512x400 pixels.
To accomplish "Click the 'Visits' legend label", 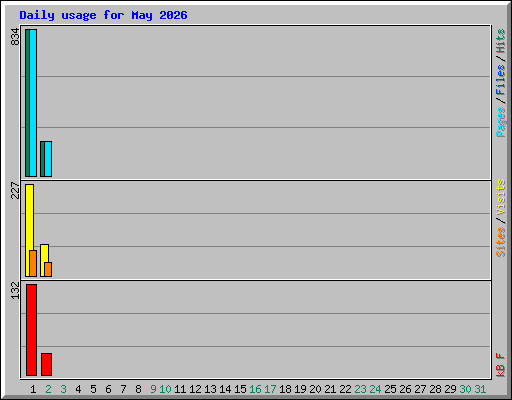I will (x=500, y=197).
